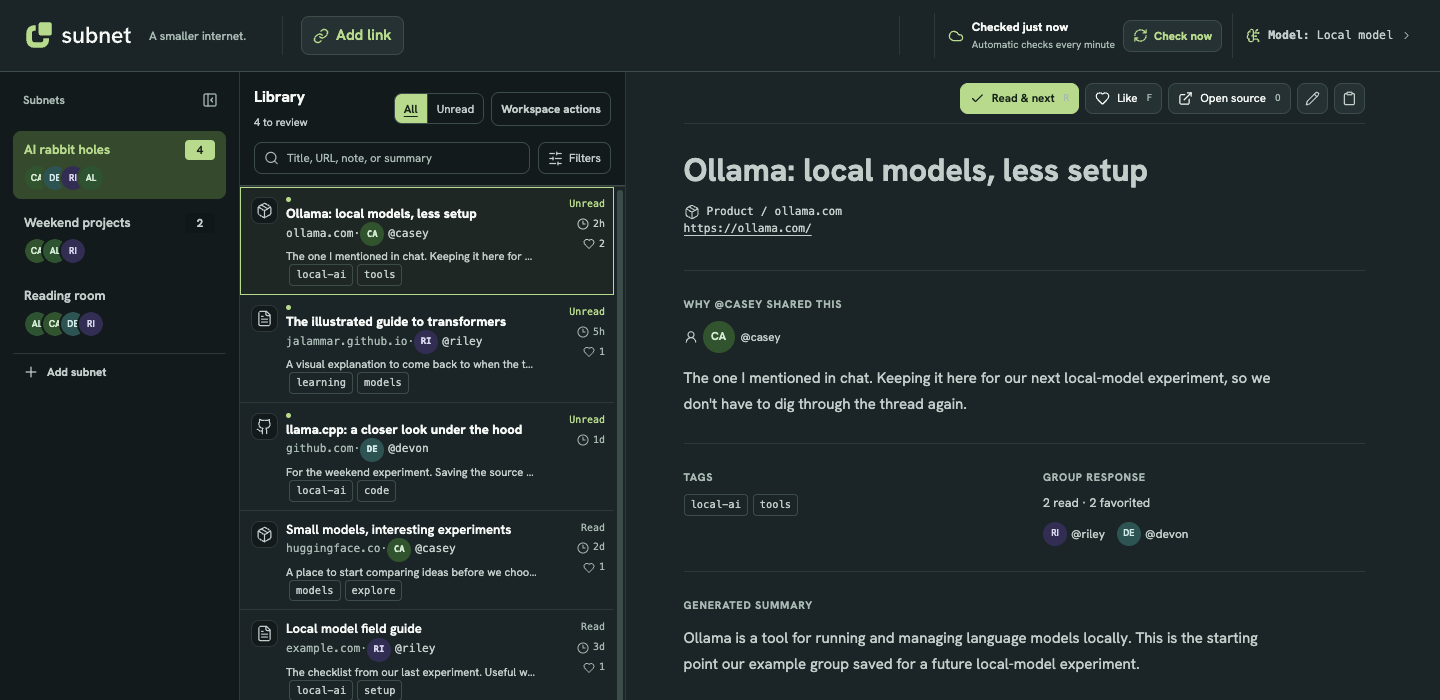Open llama.cpp: a closer look under the hood
Viewport: 1440px width, 700px height.
[x=427, y=457]
